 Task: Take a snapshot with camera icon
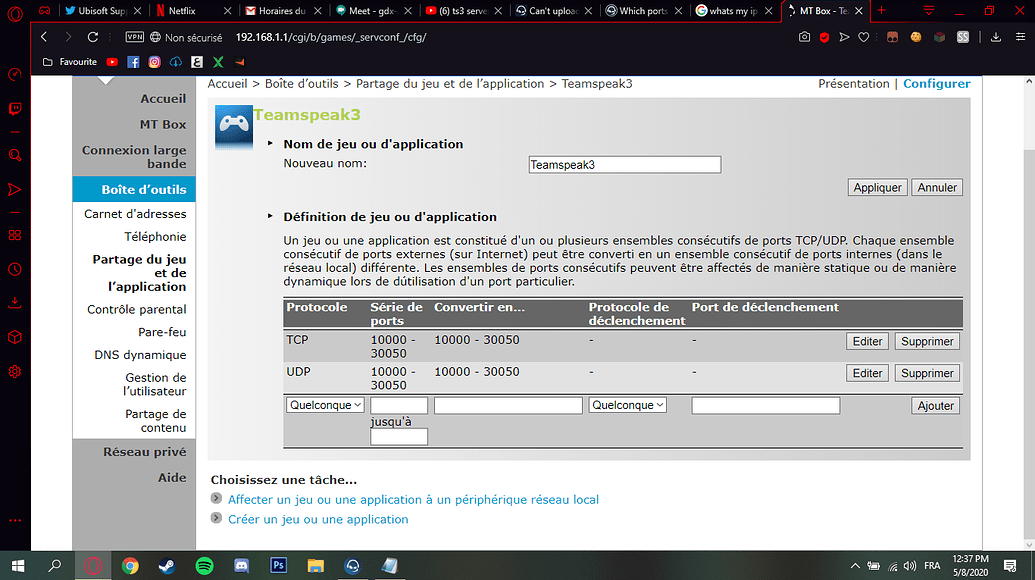tap(804, 37)
